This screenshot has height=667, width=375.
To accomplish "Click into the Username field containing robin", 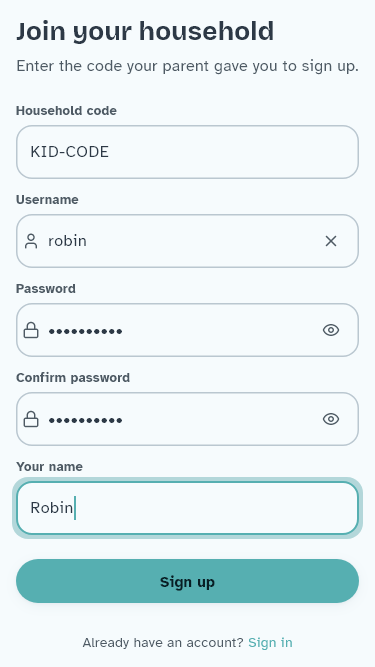I will (188, 241).
